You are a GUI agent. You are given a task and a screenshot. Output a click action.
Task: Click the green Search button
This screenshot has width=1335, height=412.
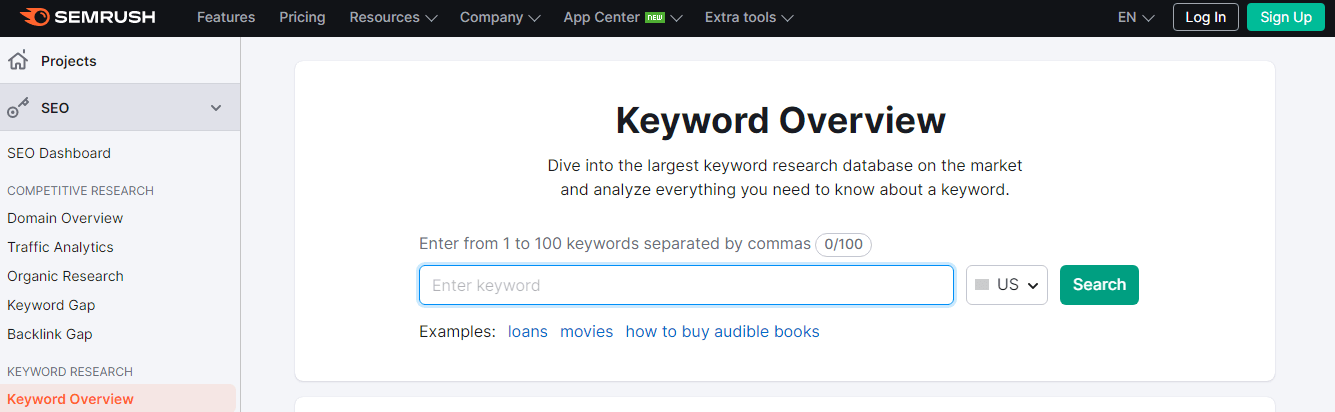[1099, 285]
